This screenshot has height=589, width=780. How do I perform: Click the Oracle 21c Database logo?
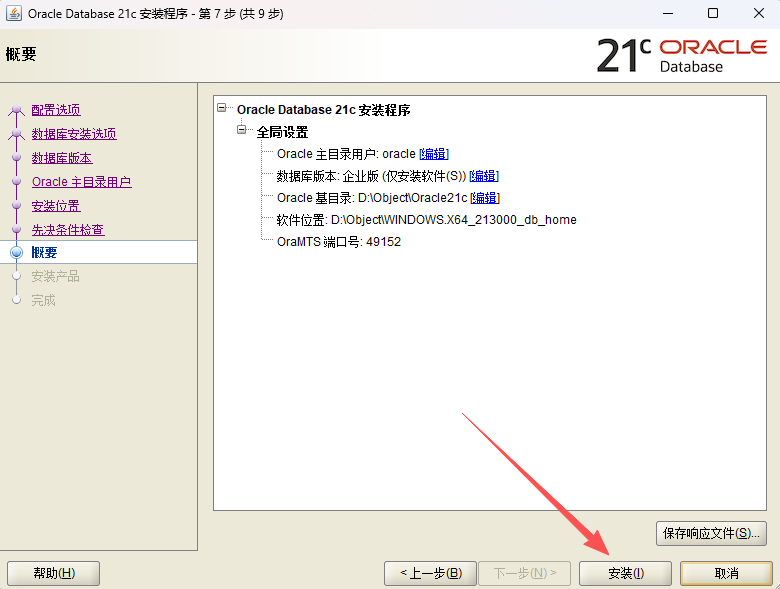tap(681, 56)
